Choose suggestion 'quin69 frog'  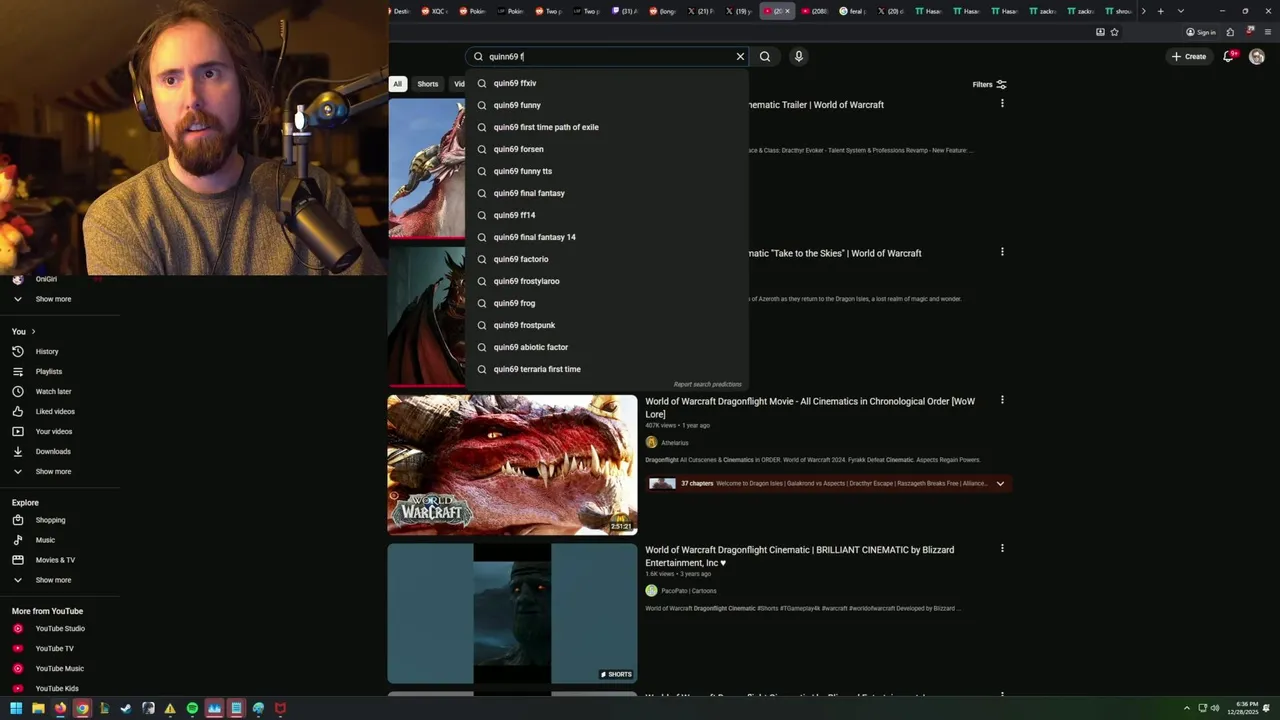coord(607,303)
